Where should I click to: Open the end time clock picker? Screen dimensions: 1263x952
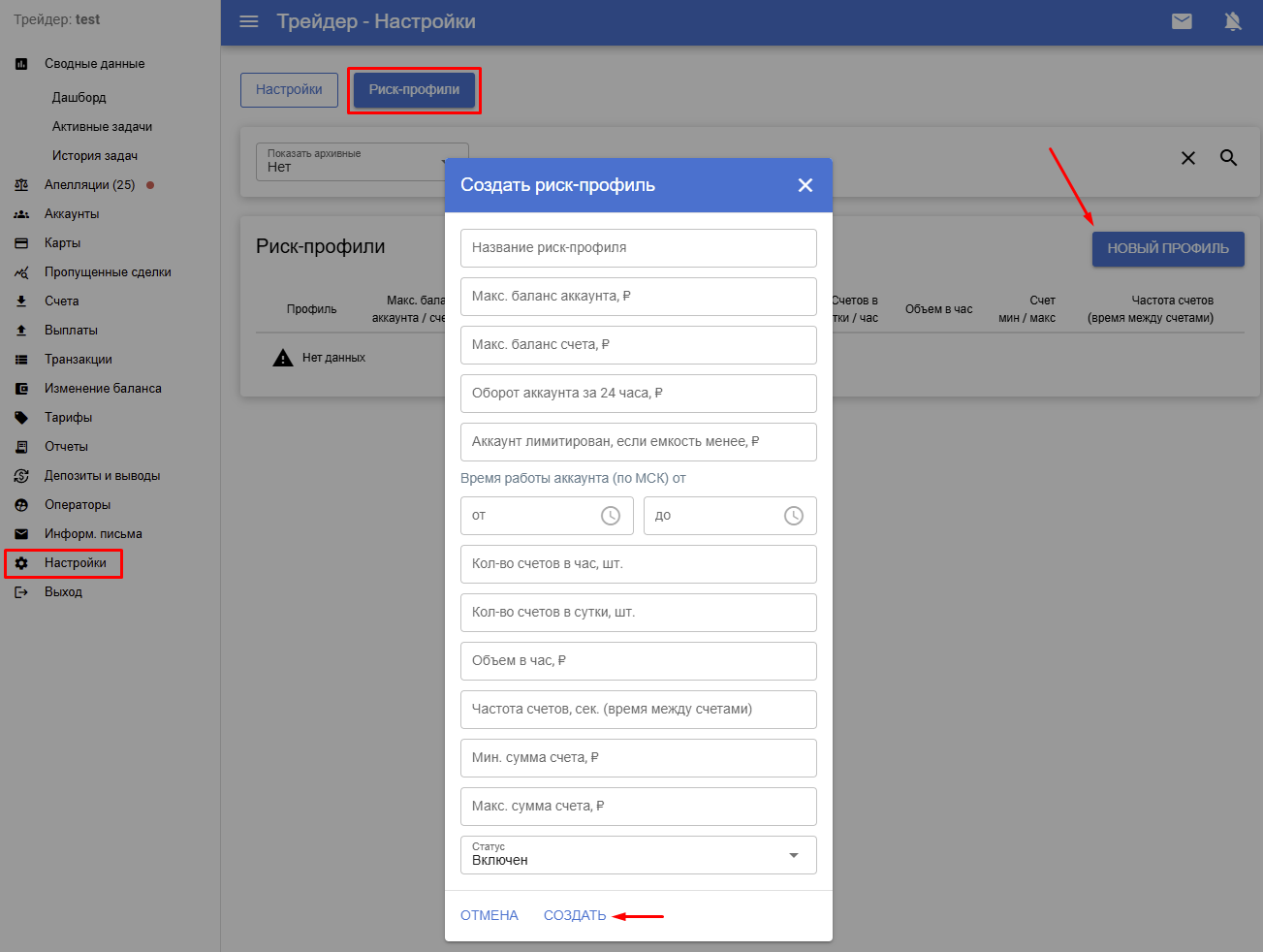tap(793, 516)
